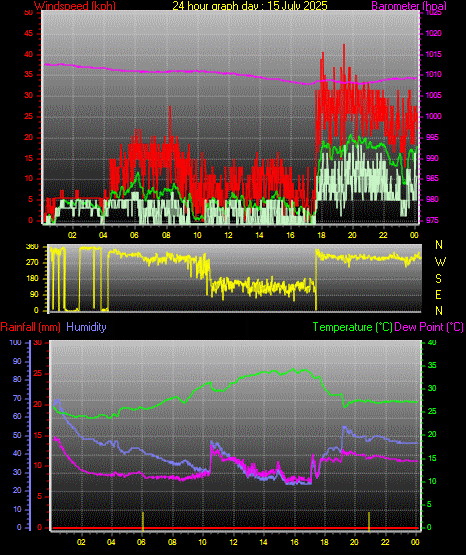Click "45" on the windspeed axis

click(x=28, y=34)
